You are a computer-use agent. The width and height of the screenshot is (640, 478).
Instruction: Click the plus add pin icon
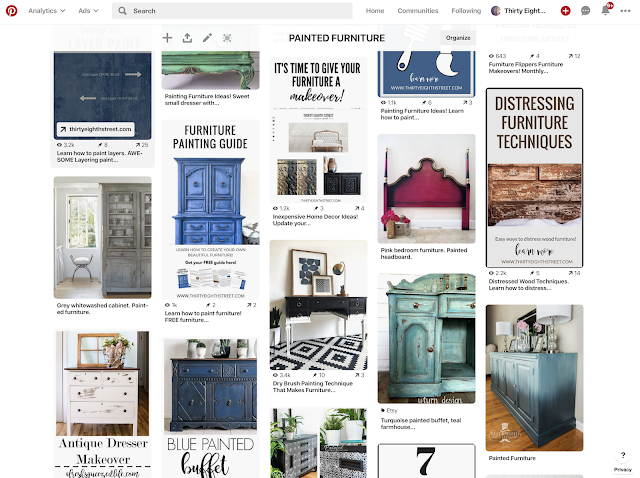pos(167,38)
